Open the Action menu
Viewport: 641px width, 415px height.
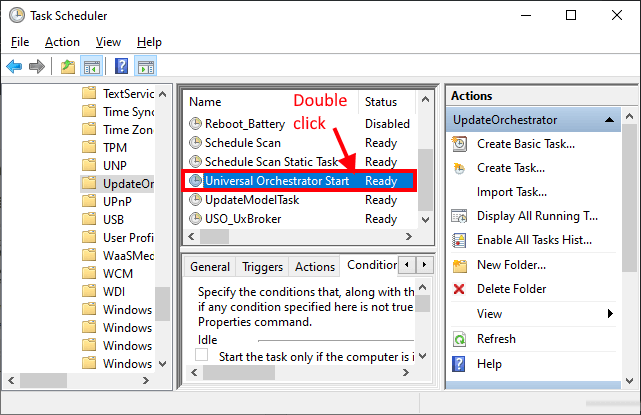62,42
